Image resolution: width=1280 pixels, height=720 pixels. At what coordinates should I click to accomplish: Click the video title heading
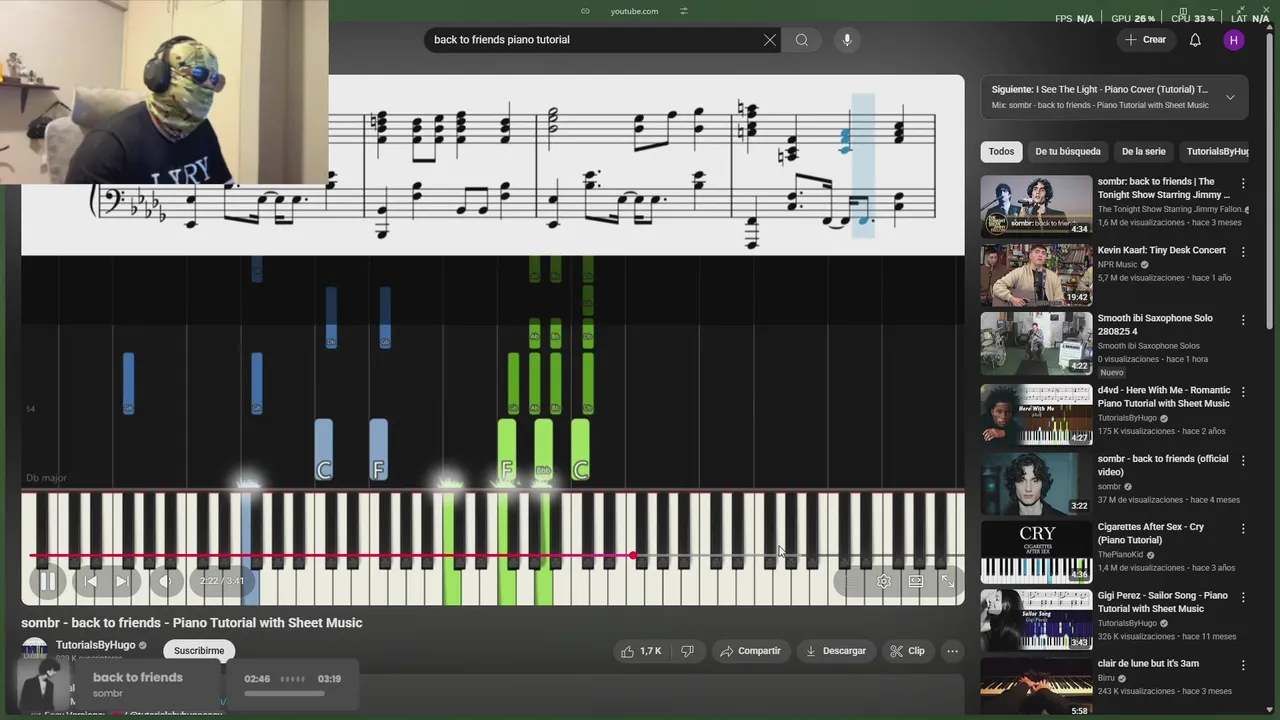point(192,623)
